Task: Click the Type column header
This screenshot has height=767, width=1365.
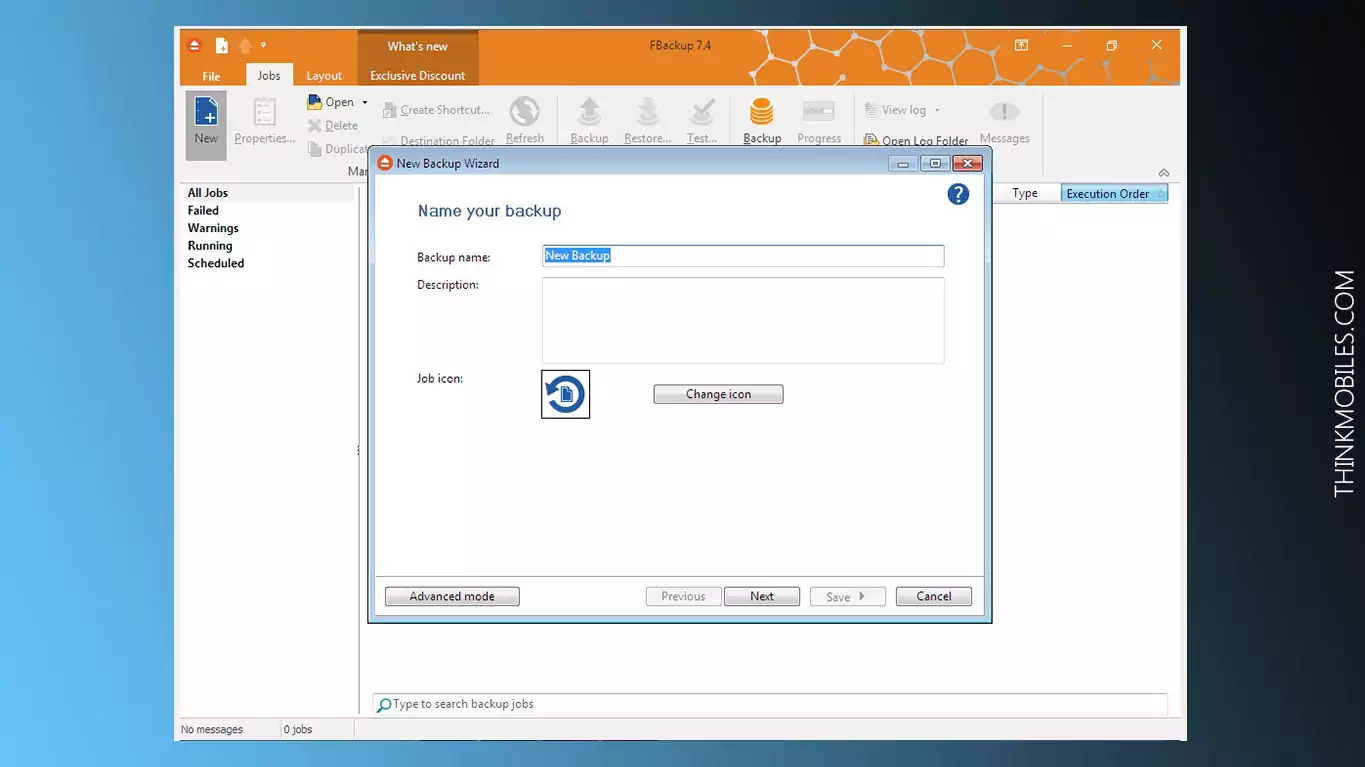Action: pos(1025,194)
